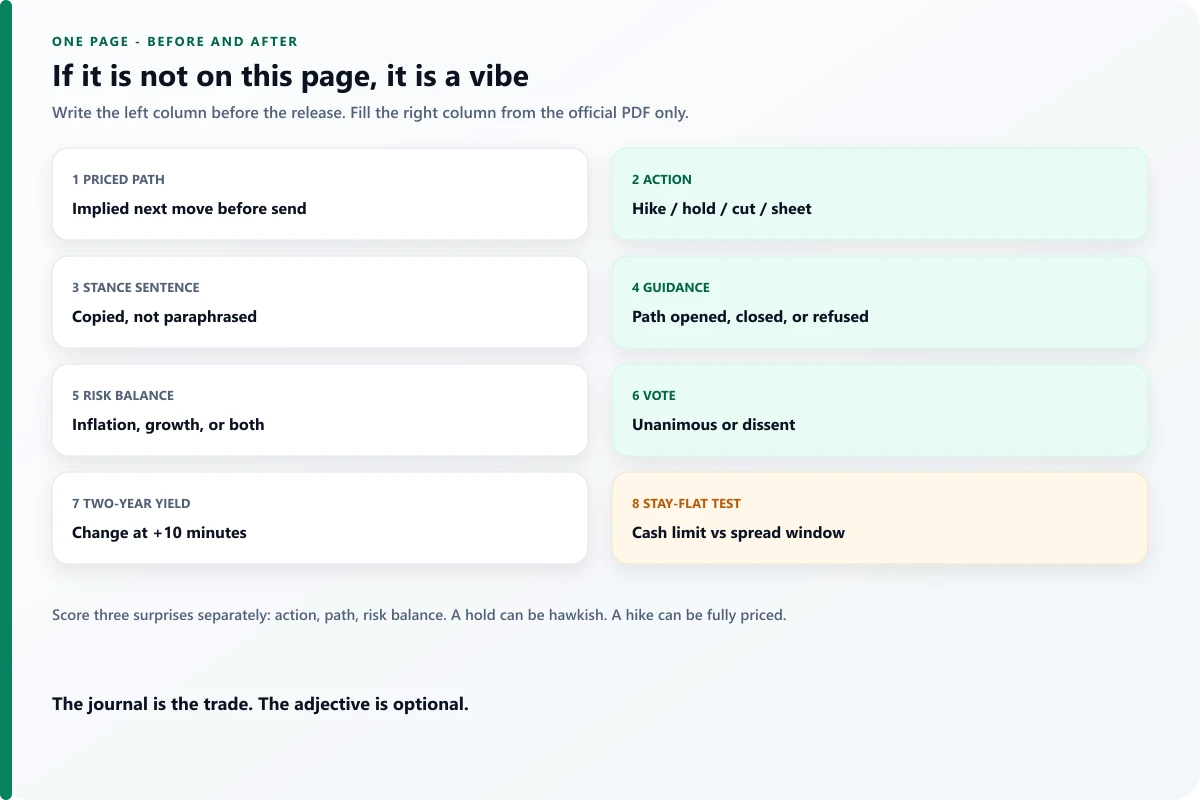
Task: Click the page headline about a vibe
Action: coord(290,76)
